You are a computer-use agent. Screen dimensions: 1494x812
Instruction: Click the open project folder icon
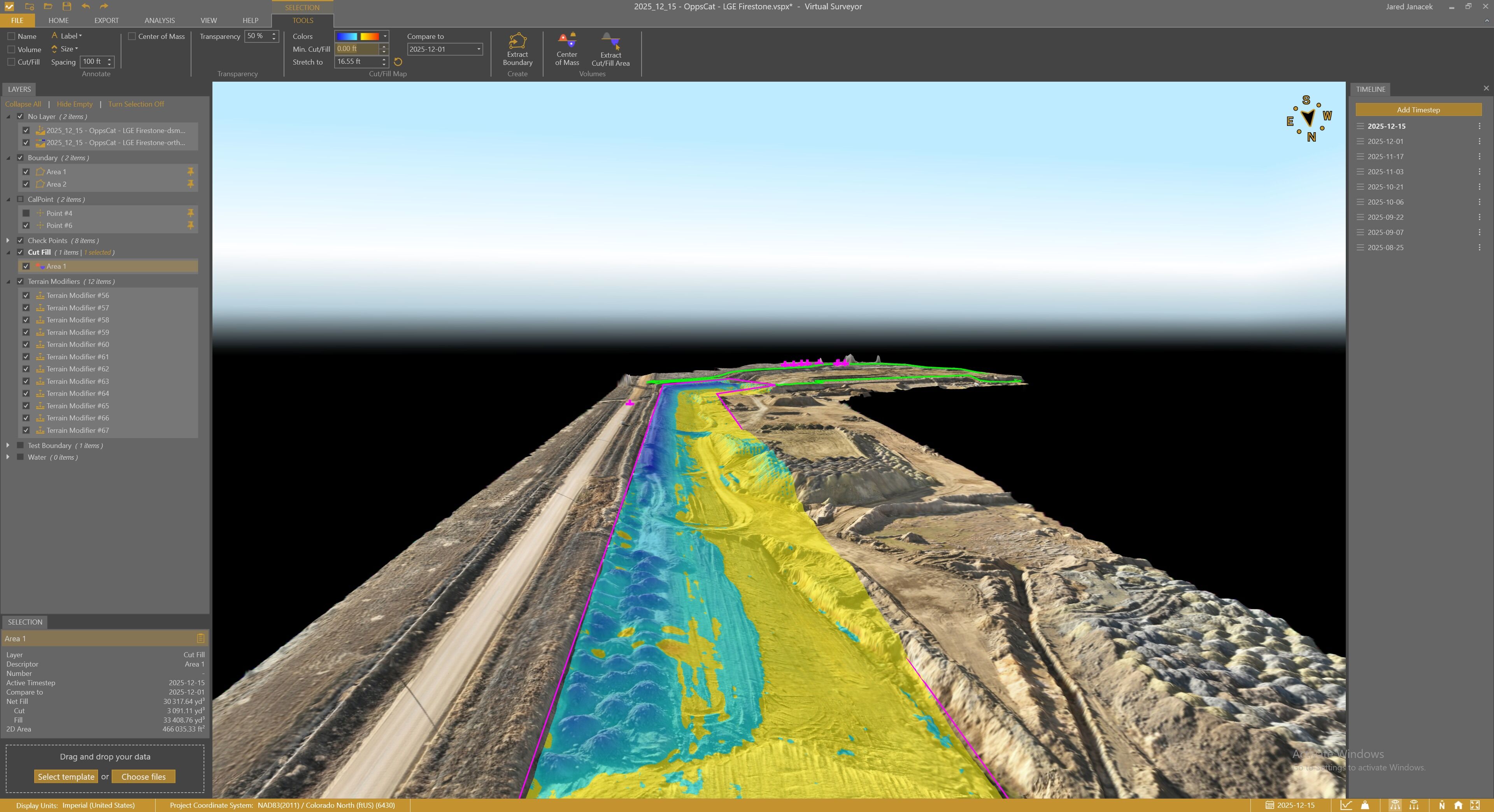pyautogui.click(x=48, y=6)
